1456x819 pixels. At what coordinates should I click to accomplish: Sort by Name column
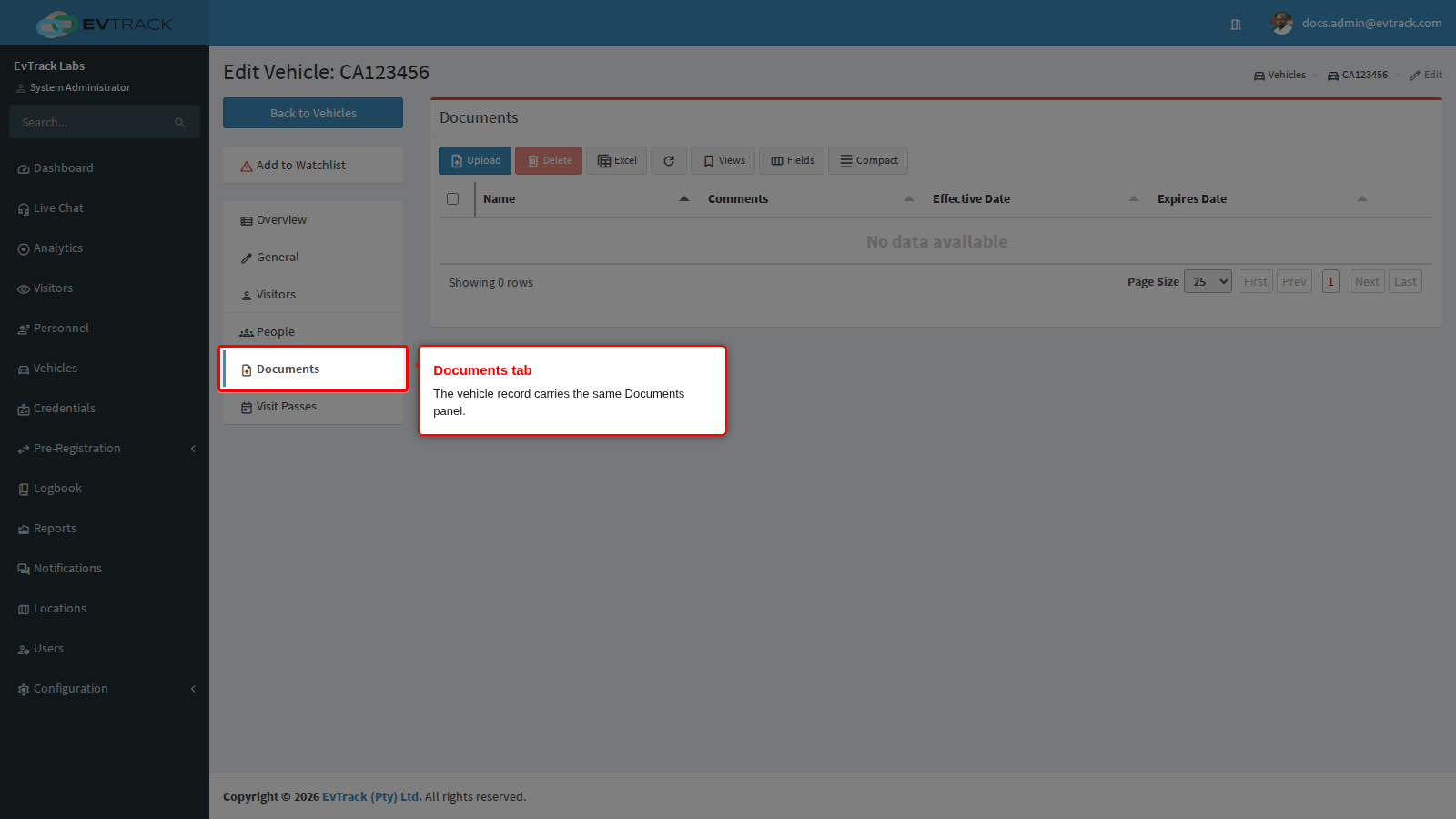point(586,198)
